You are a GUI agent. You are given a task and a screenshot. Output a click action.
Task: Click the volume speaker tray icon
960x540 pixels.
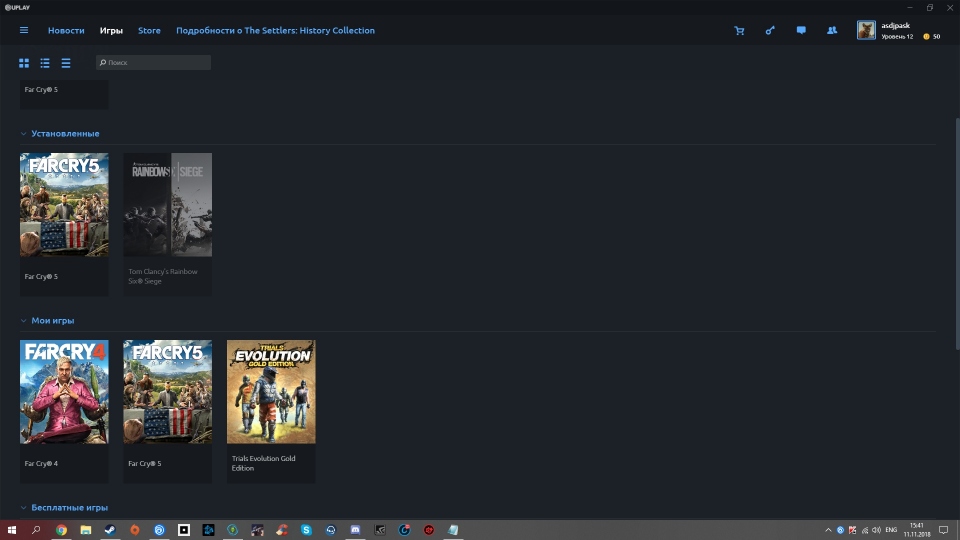pyautogui.click(x=876, y=530)
